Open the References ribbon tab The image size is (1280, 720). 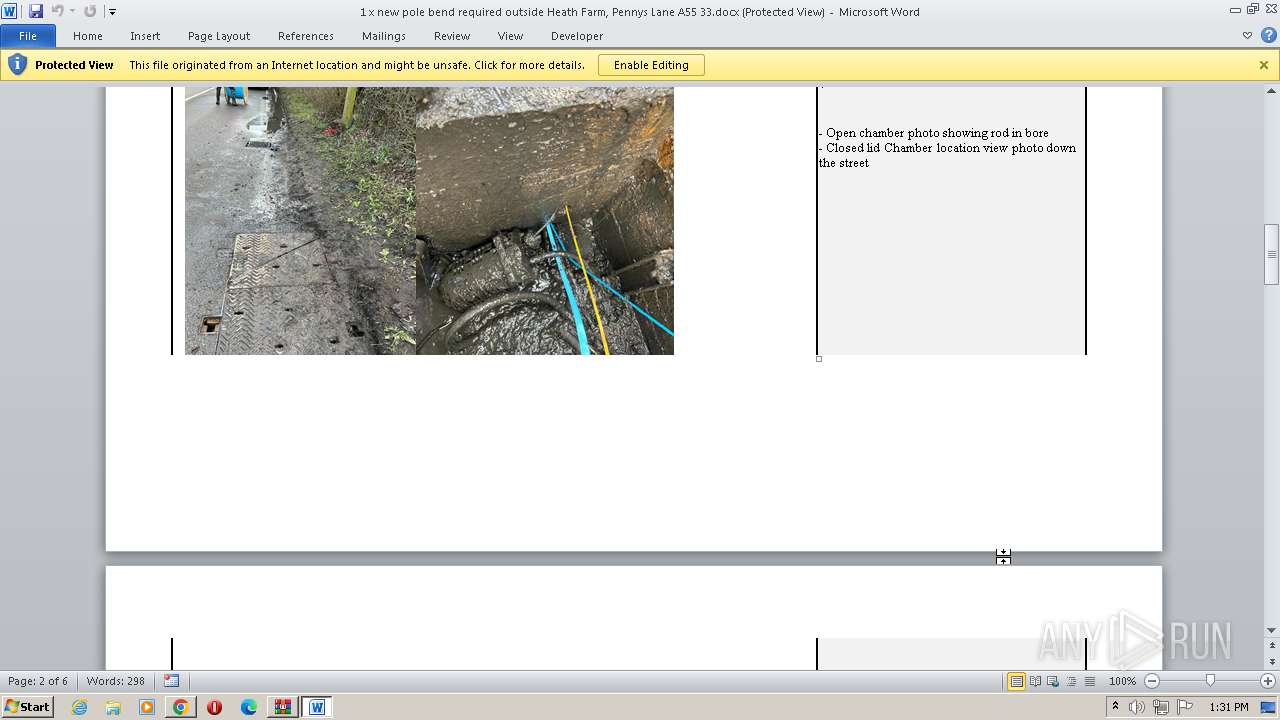pyautogui.click(x=306, y=36)
